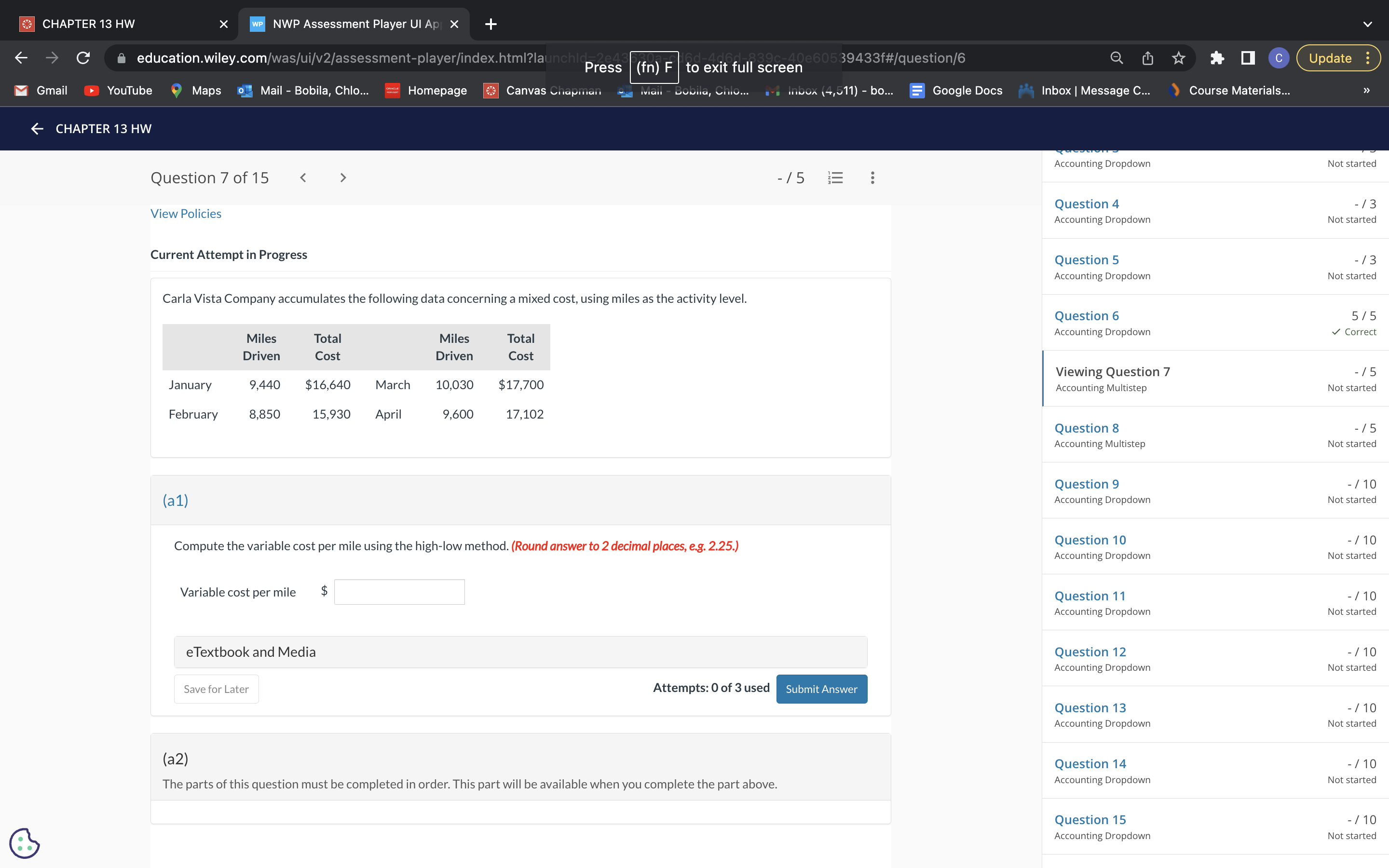
Task: Go back using CHAPTER 13 HW arrow
Action: pos(37,129)
